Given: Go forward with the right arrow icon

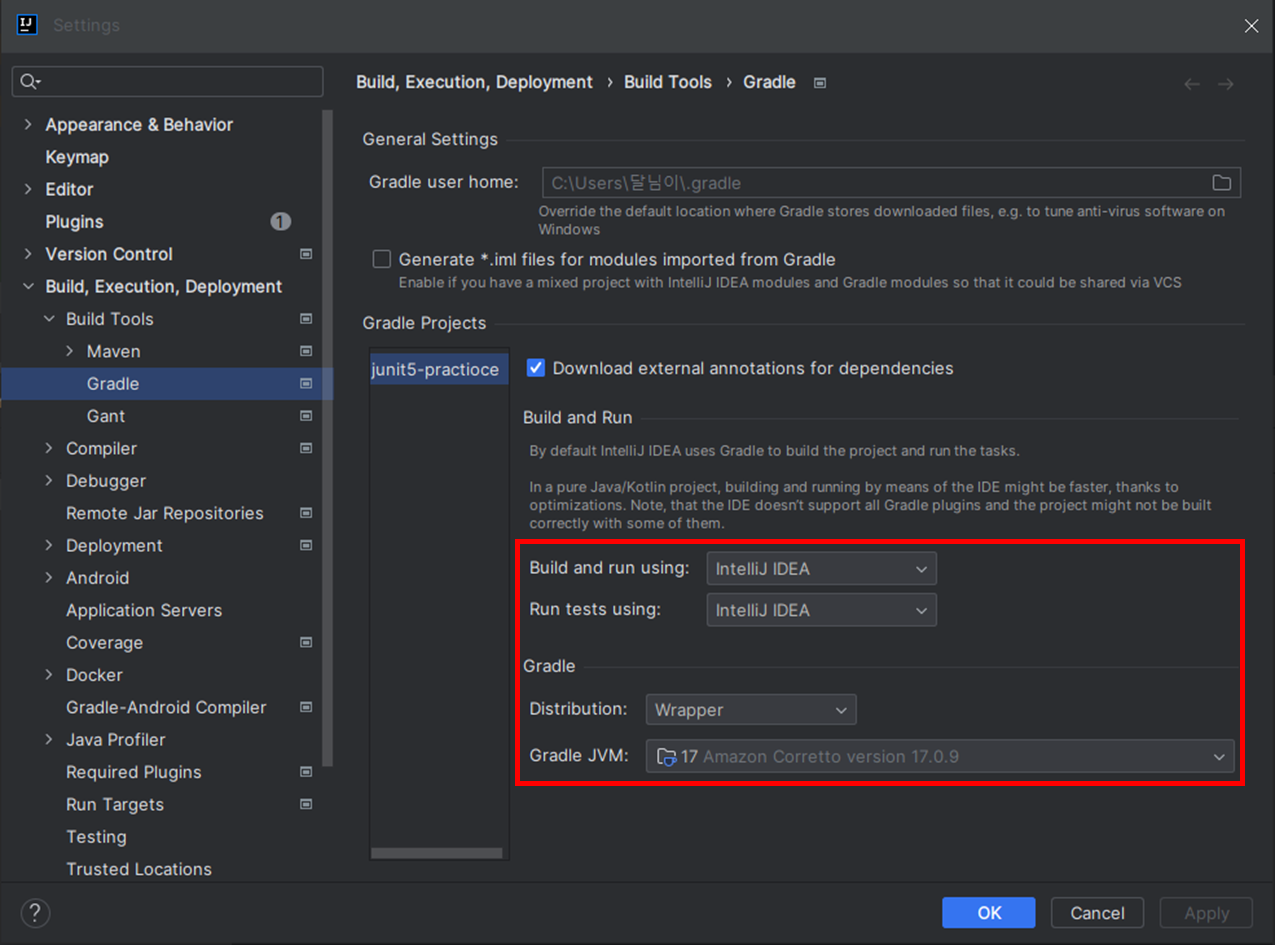Looking at the screenshot, I should (1226, 84).
